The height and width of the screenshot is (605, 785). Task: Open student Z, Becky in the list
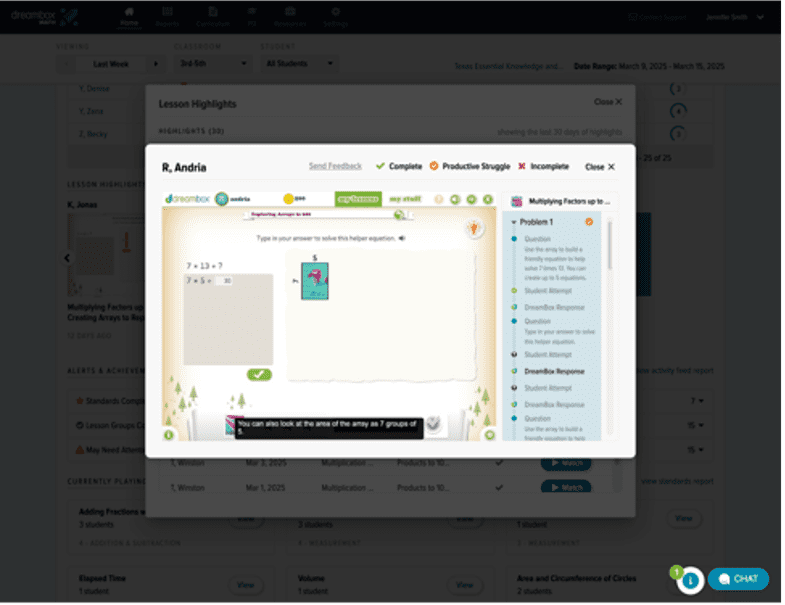pos(93,134)
